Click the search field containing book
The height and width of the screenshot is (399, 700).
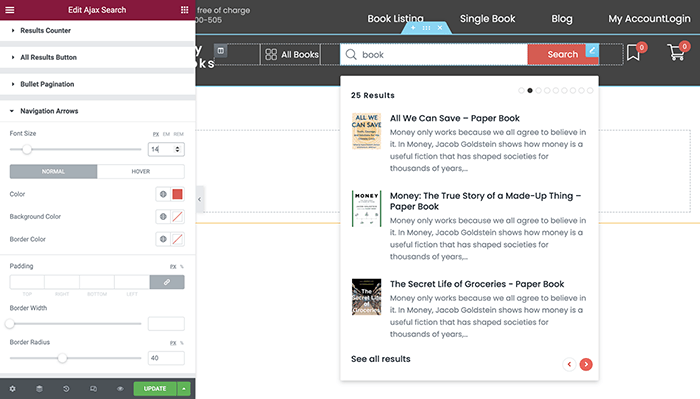(434, 54)
